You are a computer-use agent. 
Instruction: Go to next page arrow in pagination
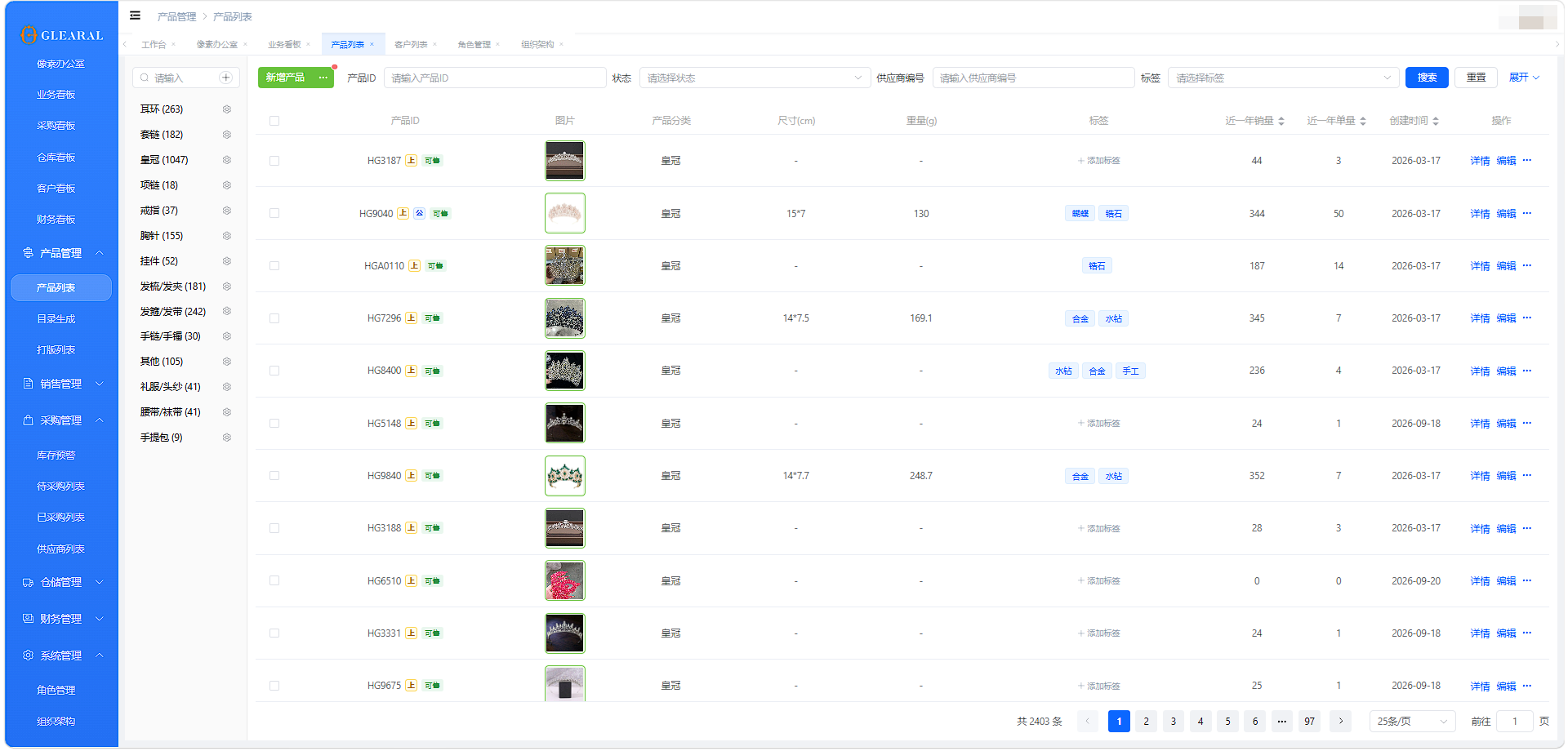click(x=1341, y=722)
